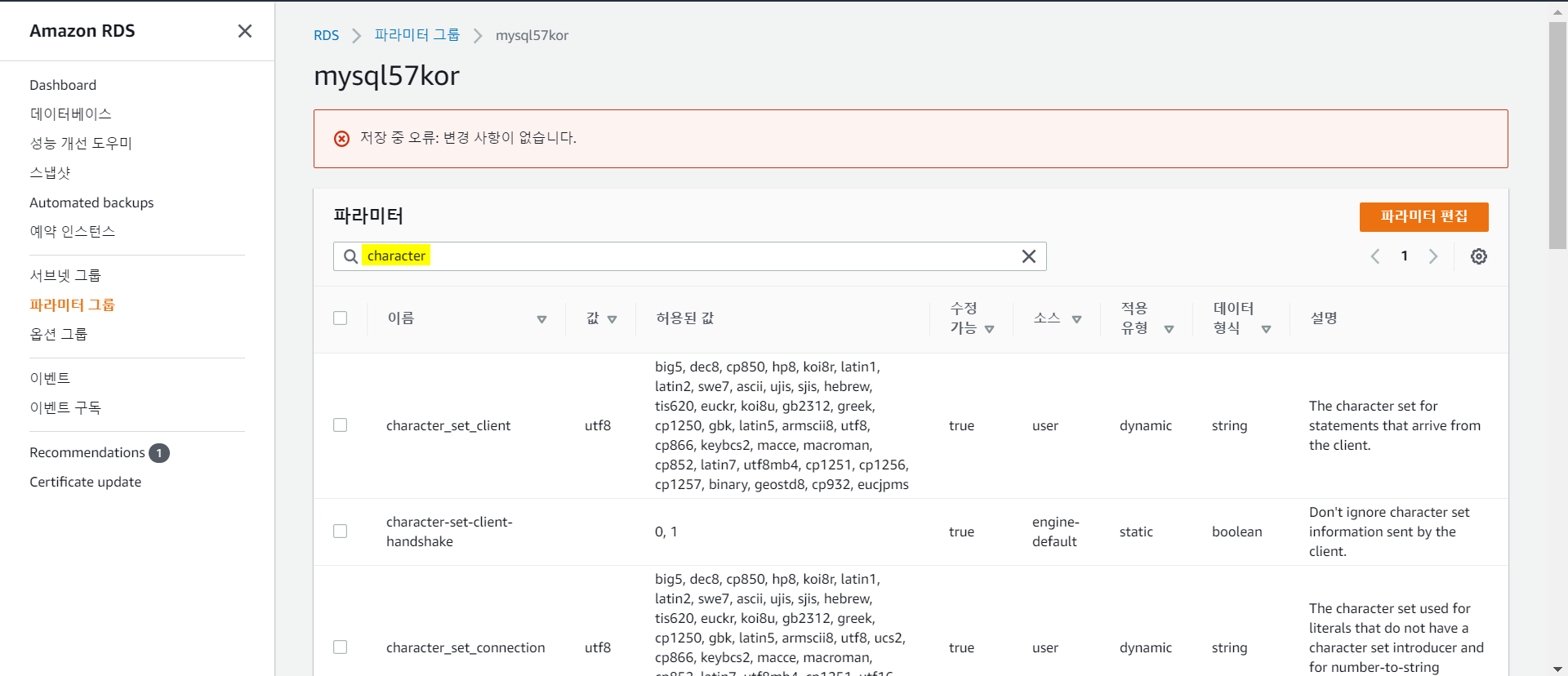Click the search magnifier icon
The height and width of the screenshot is (676, 1568).
(x=350, y=256)
